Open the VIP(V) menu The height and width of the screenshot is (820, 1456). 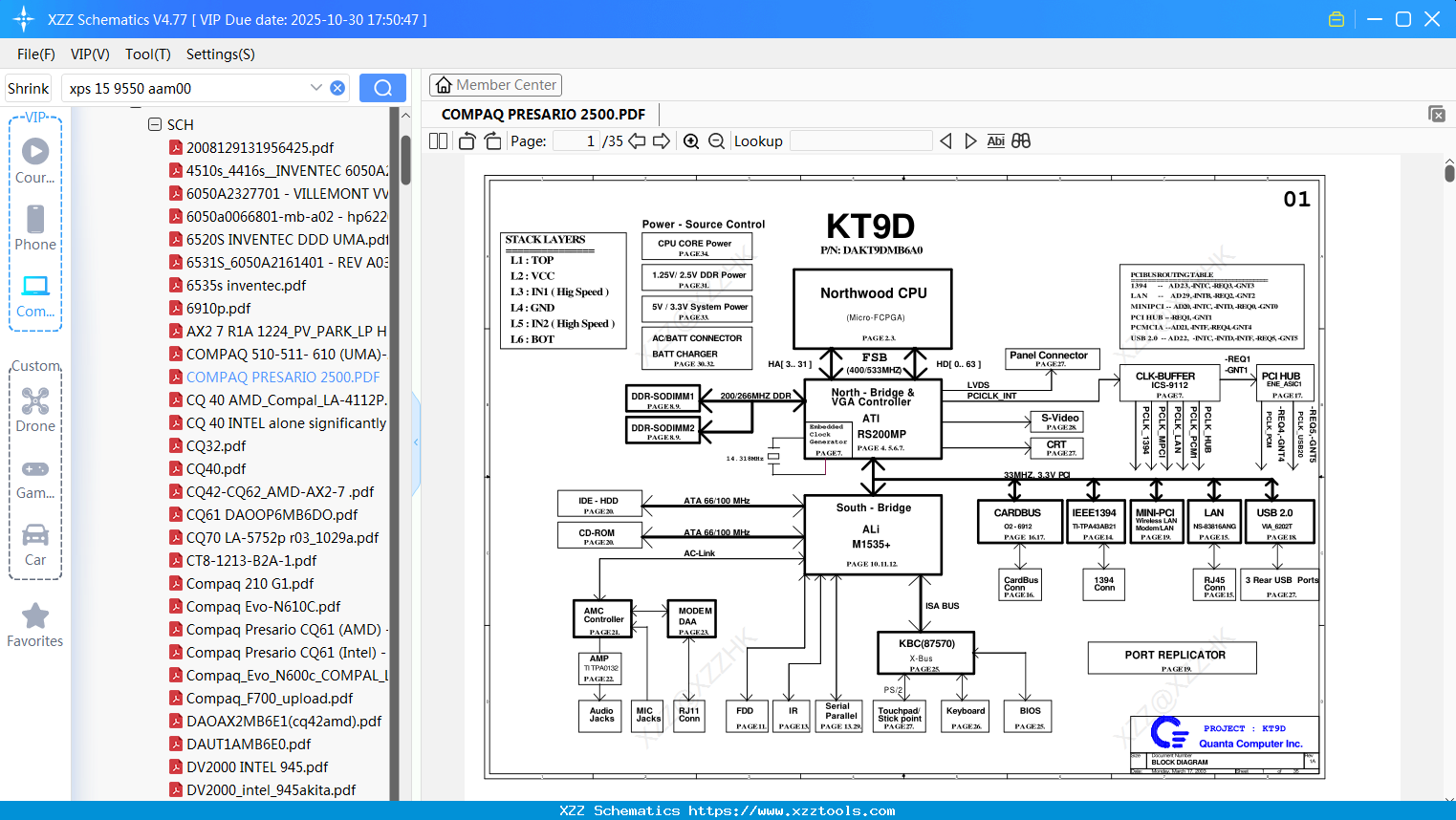click(x=90, y=54)
